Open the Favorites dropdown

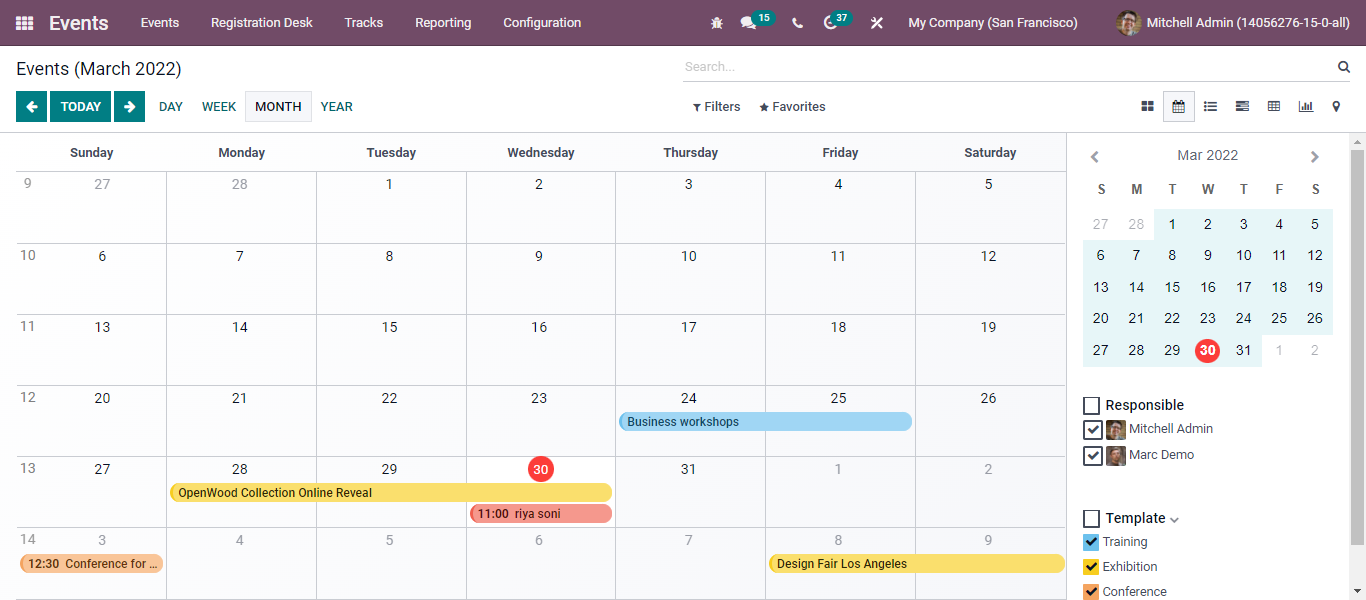(x=792, y=107)
